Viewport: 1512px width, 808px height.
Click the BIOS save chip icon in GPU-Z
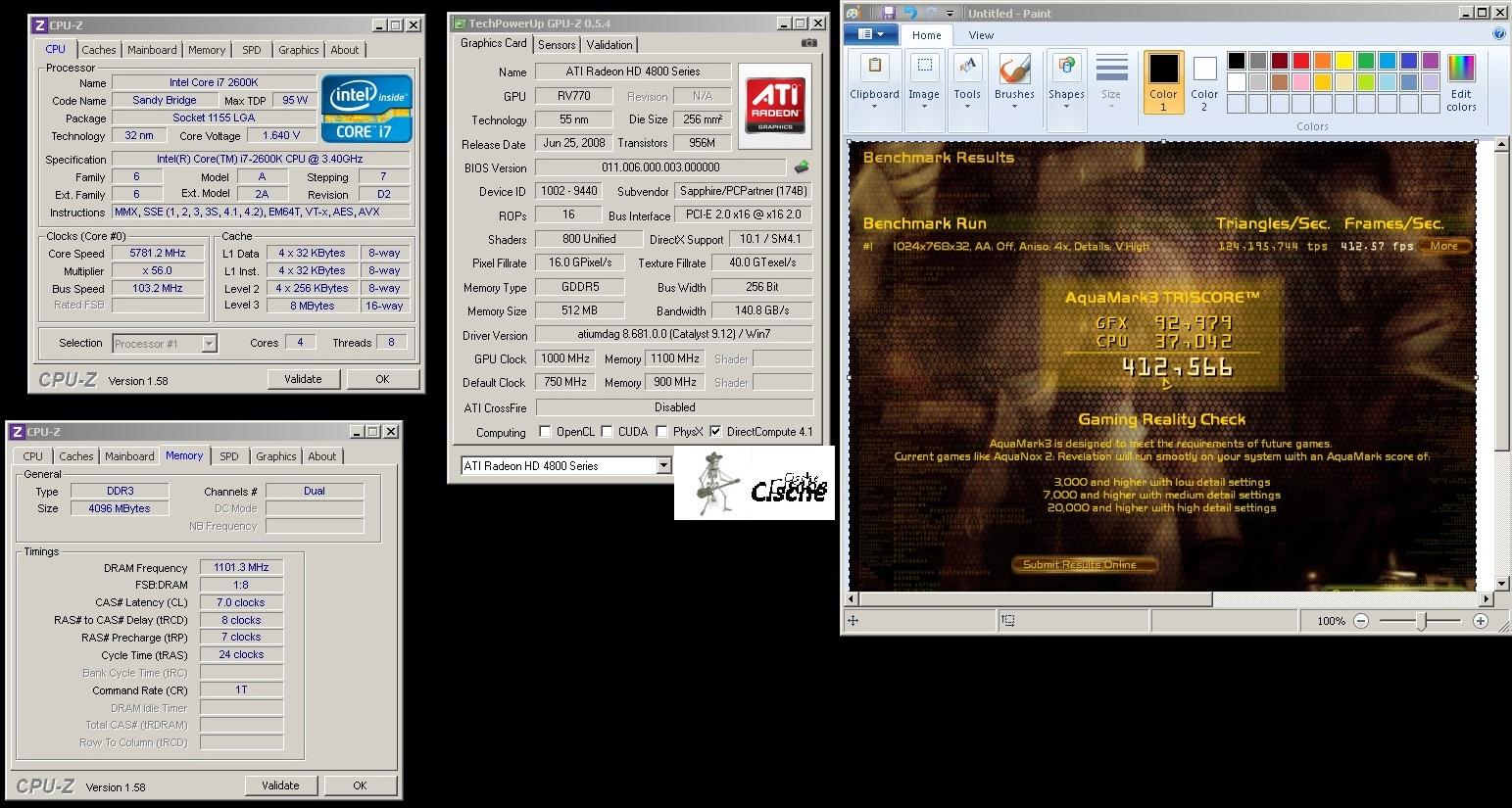pos(801,167)
